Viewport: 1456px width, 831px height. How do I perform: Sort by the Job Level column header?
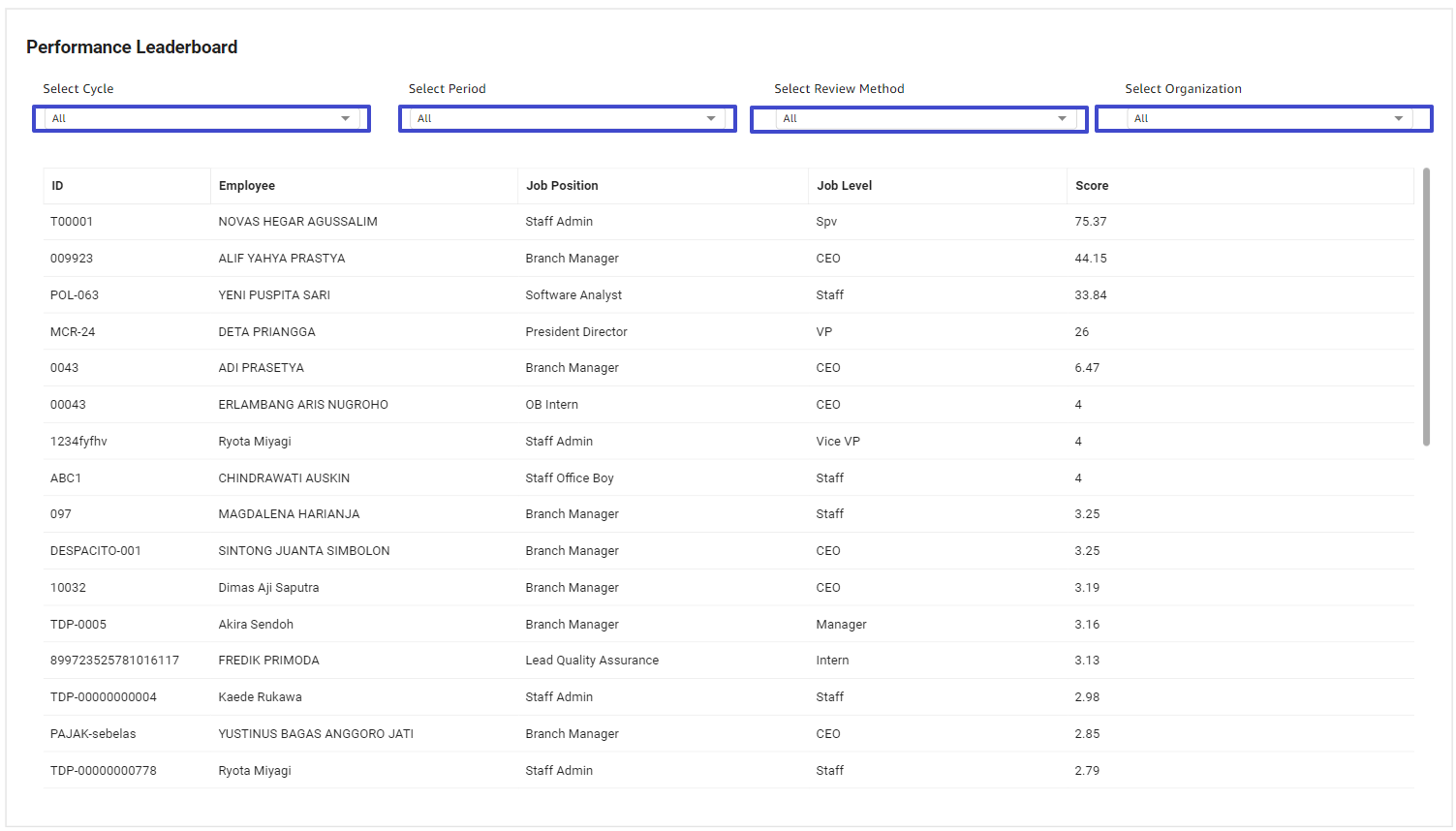938,186
